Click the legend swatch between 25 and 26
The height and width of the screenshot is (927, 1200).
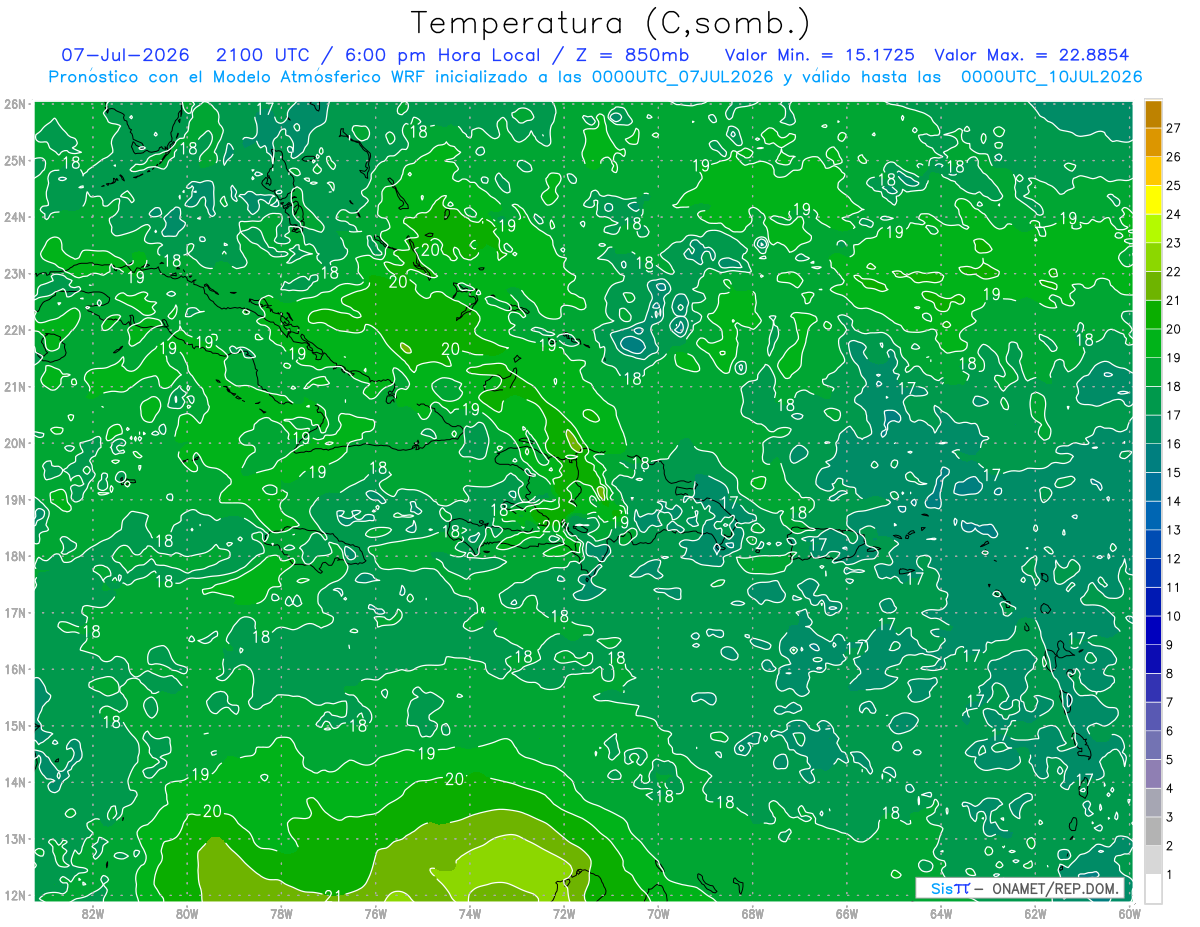pos(1153,171)
